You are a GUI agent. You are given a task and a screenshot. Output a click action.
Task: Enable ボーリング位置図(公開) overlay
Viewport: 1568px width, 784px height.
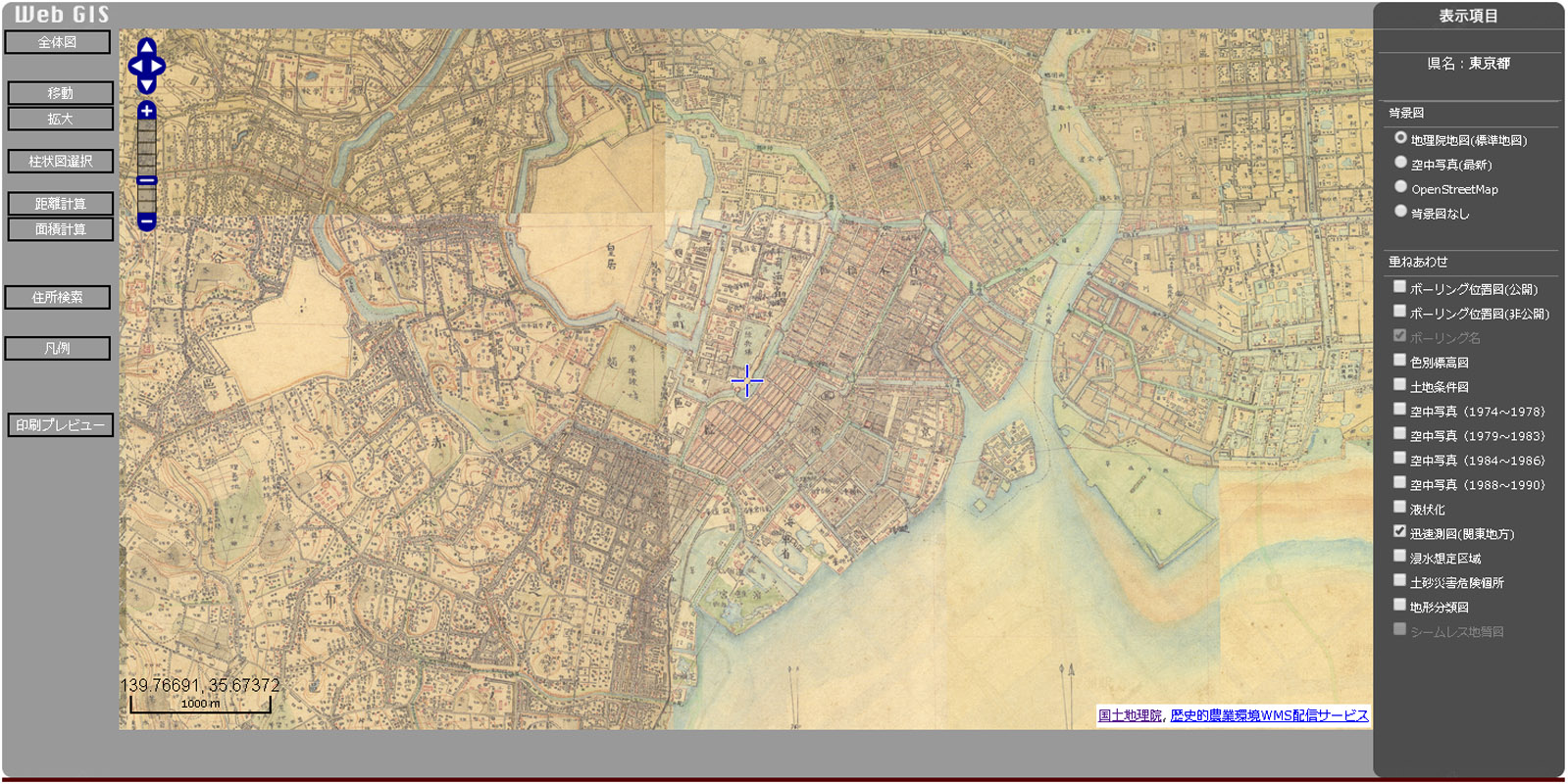point(1400,287)
